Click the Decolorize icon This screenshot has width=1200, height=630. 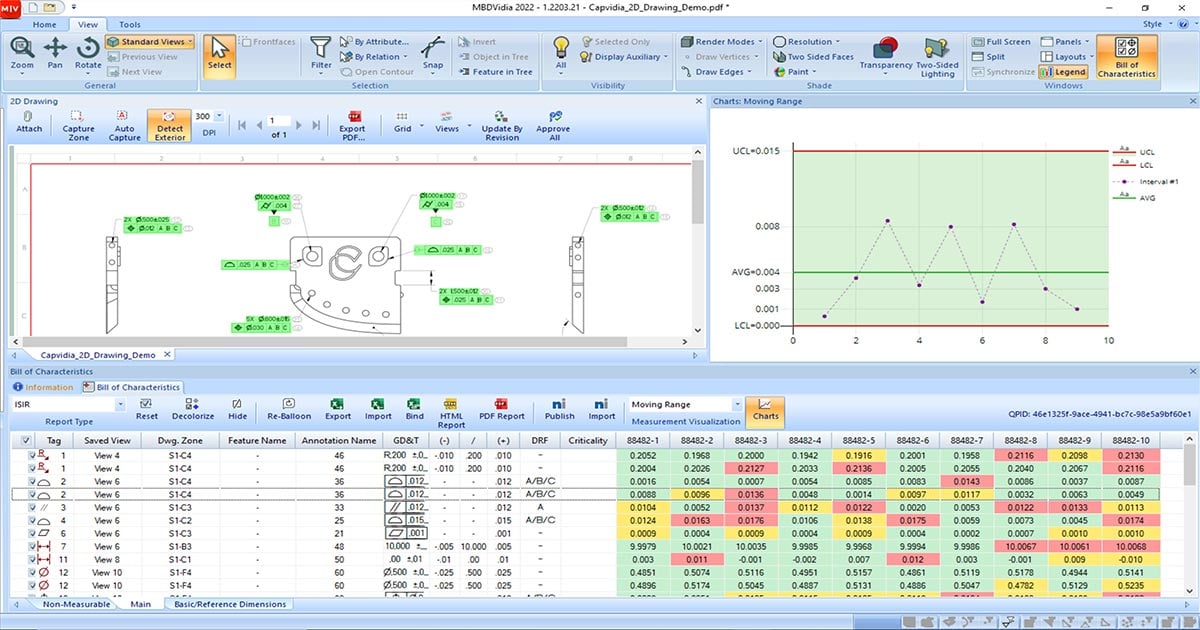(x=192, y=408)
